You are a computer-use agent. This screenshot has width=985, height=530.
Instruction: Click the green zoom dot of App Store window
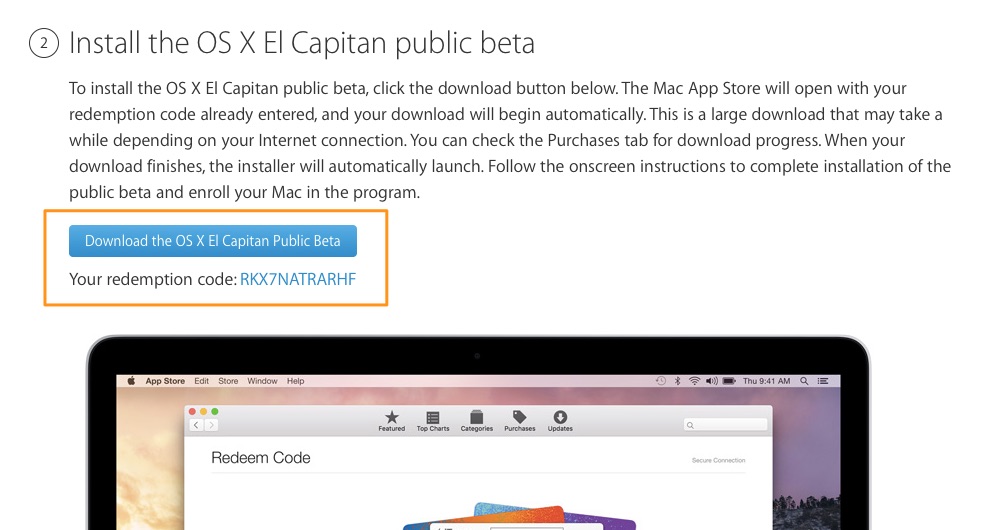click(x=215, y=411)
